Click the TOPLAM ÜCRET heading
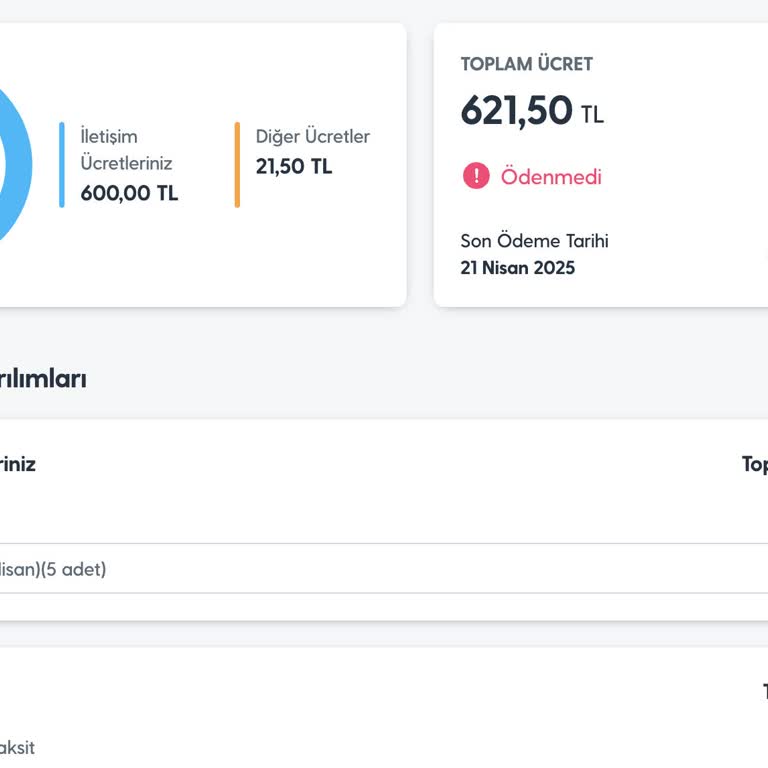The width and height of the screenshot is (768, 768). (x=526, y=64)
